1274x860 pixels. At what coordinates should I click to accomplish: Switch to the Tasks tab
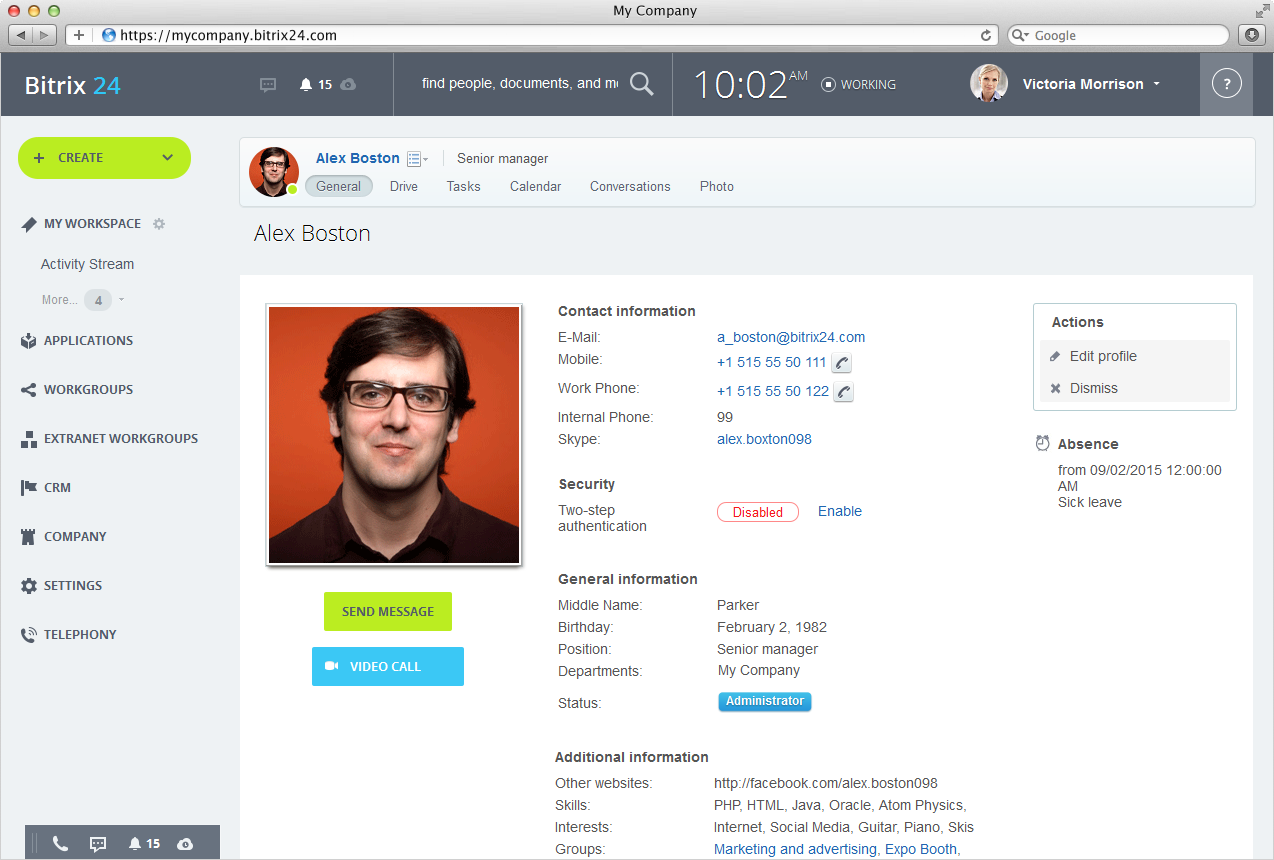pos(463,186)
